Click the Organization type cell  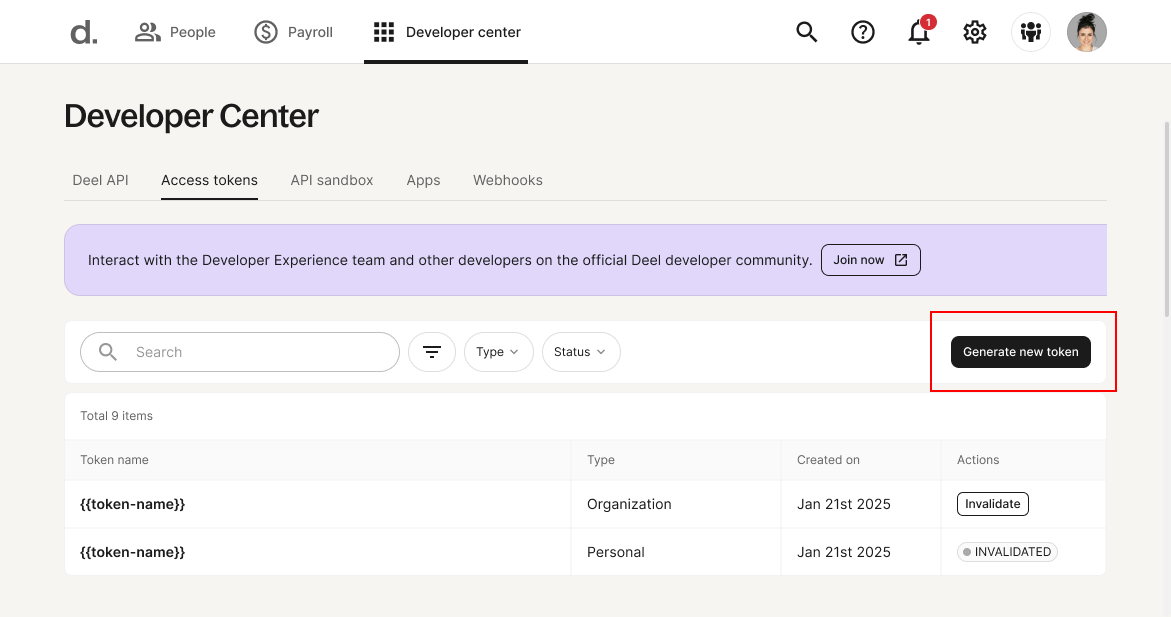(x=629, y=504)
